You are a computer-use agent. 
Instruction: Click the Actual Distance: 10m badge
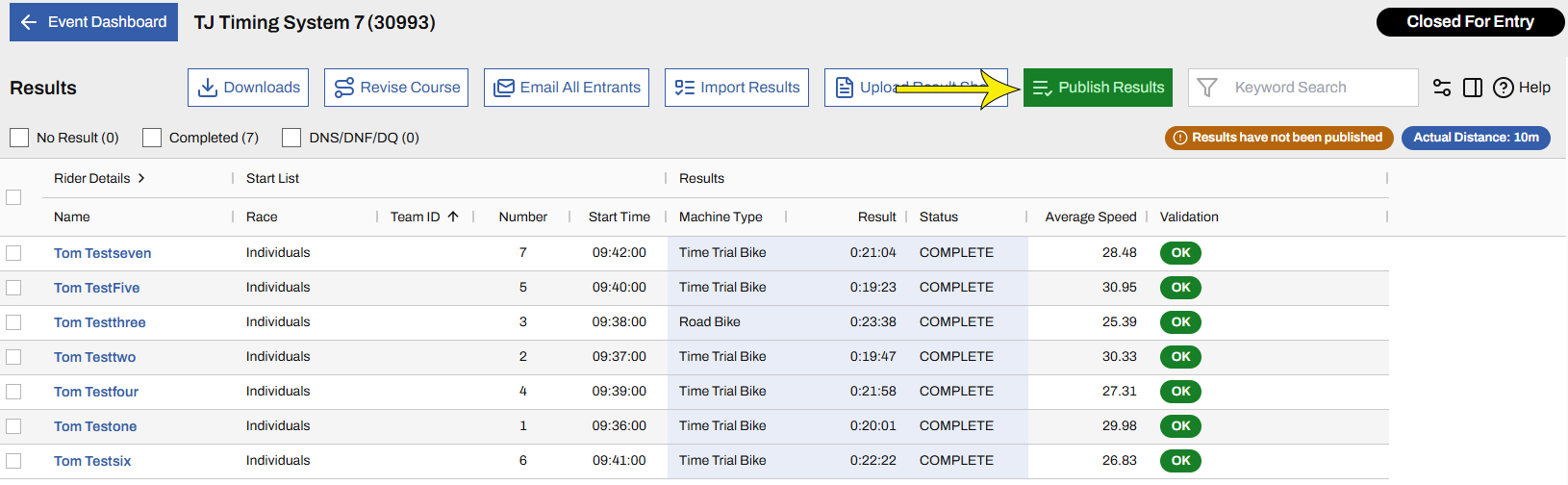(x=1476, y=138)
